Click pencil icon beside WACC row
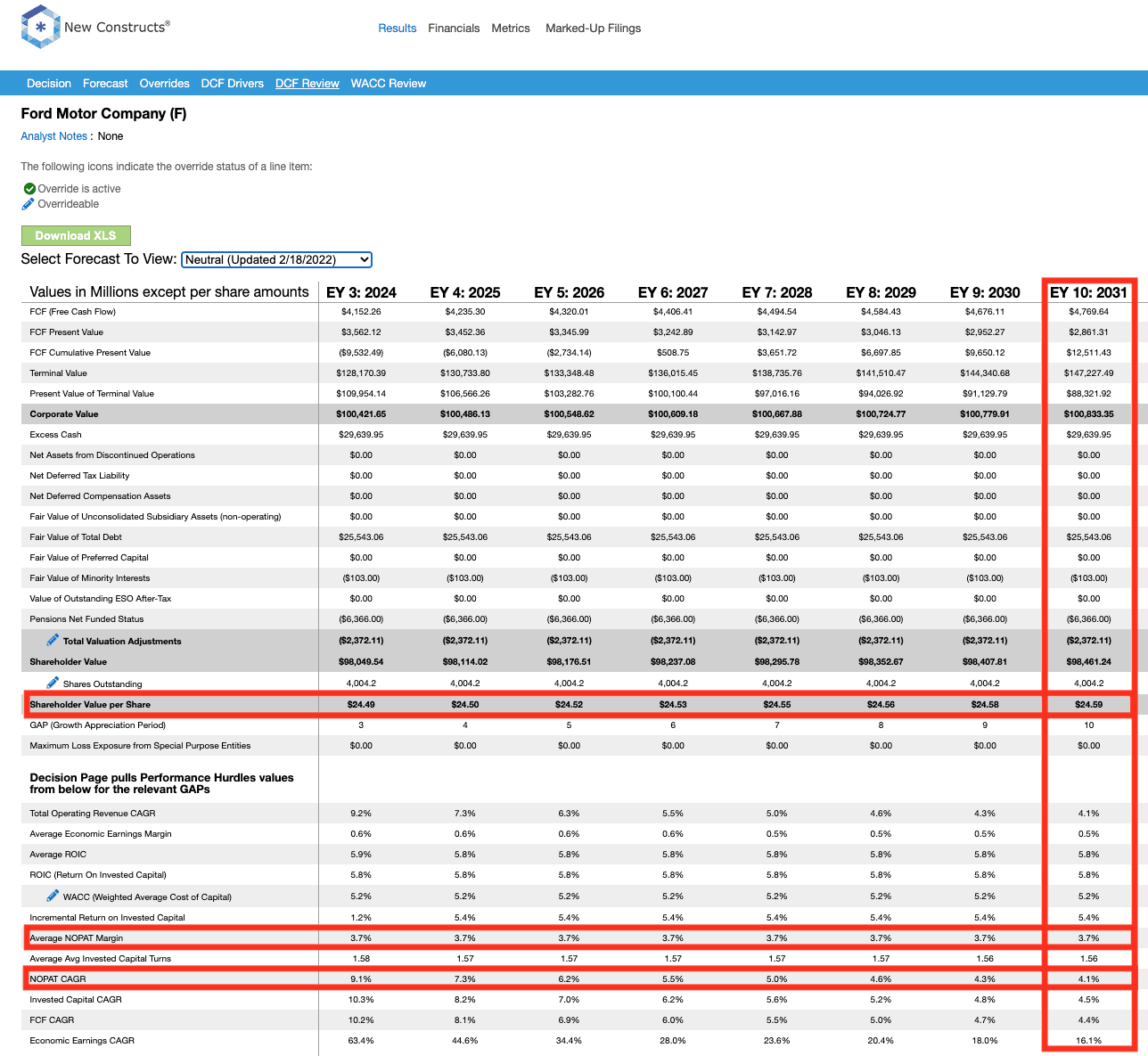This screenshot has width=1148, height=1056. [x=53, y=896]
